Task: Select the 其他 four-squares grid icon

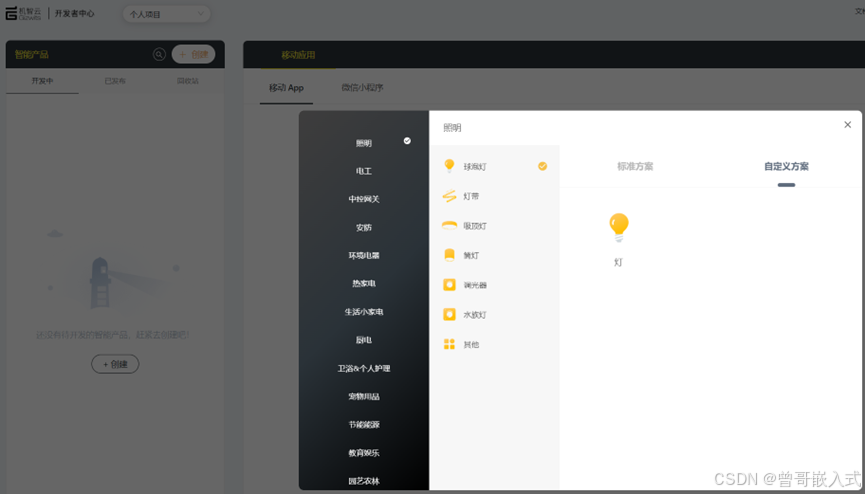Action: point(450,344)
